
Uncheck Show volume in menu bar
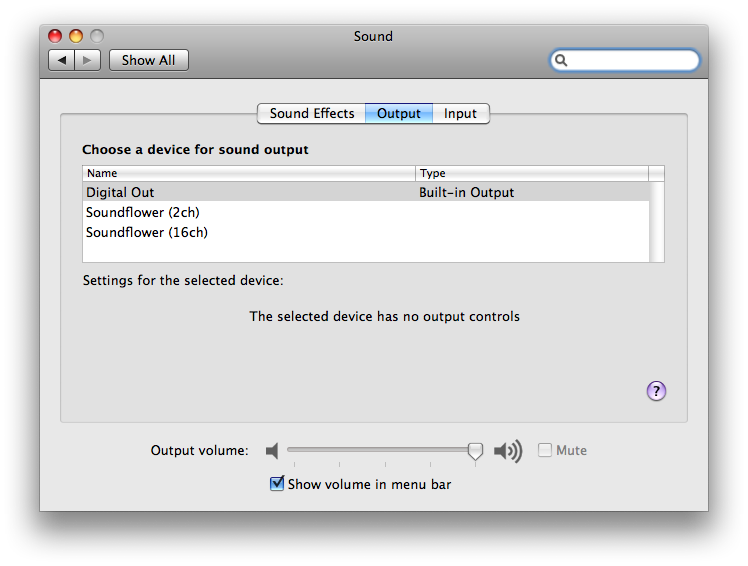pyautogui.click(x=277, y=483)
